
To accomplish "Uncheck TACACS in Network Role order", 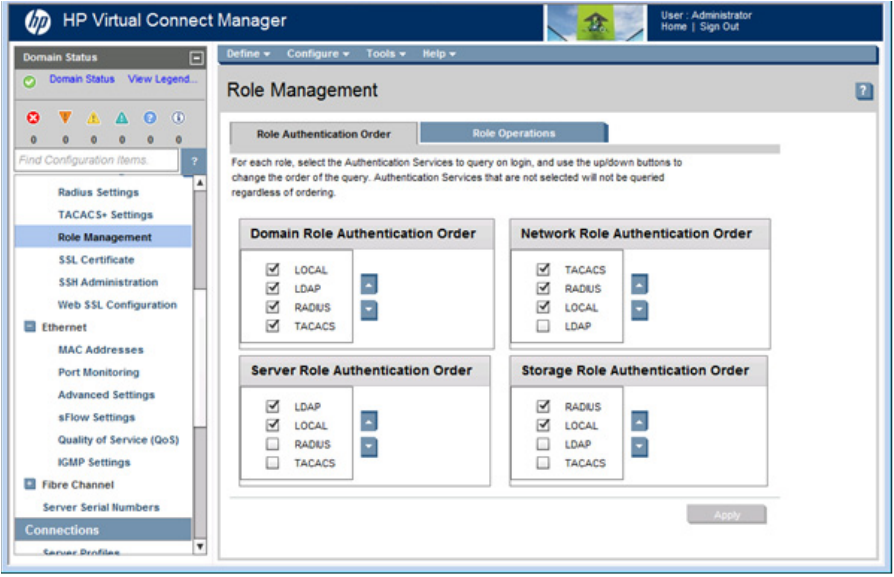I will tap(543, 269).
